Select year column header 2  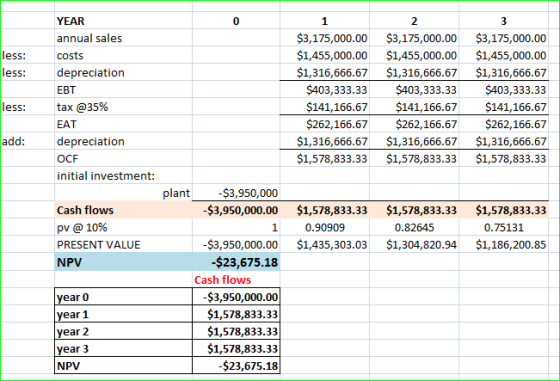pos(414,21)
